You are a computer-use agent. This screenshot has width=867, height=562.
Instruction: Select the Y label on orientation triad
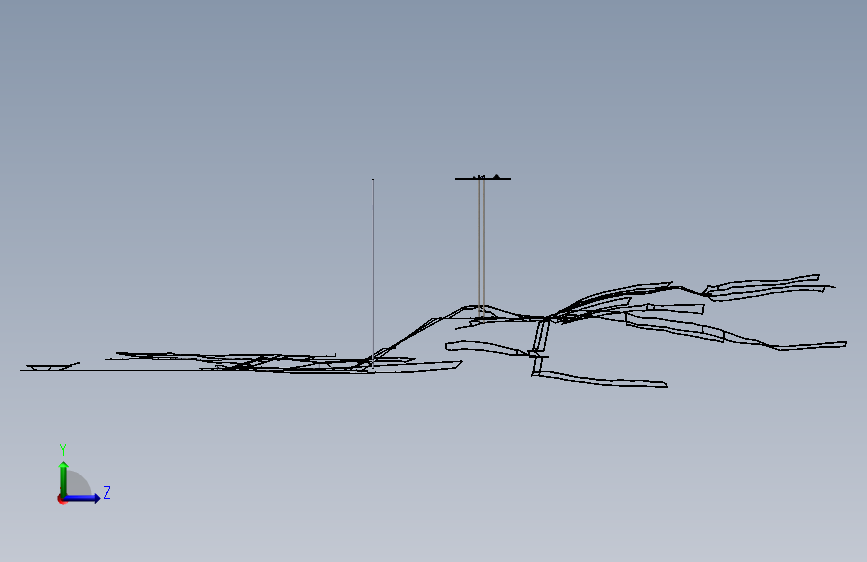pyautogui.click(x=63, y=449)
